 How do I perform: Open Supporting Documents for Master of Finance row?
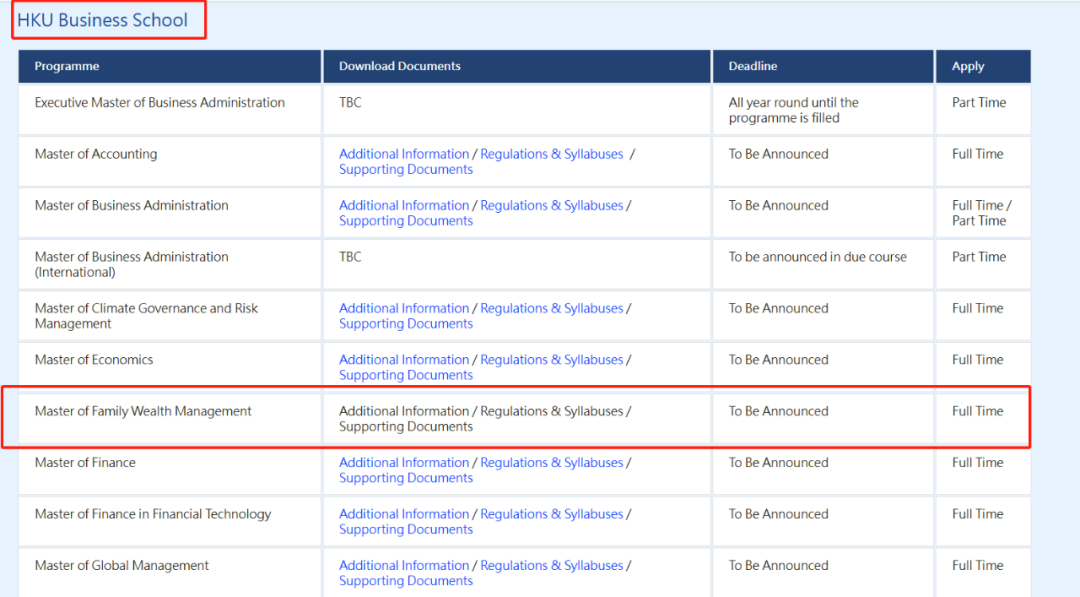click(x=406, y=478)
